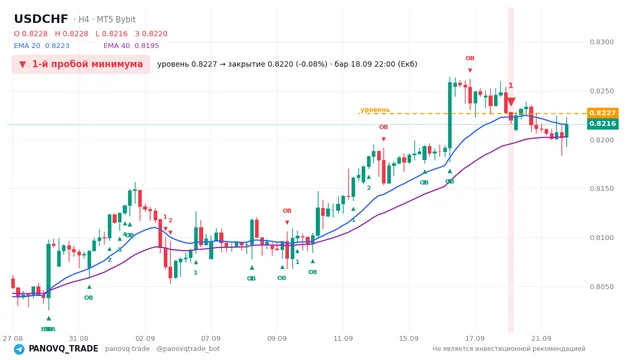This screenshot has width=640, height=360.
Task: Click the 0.8300 price axis label
Action: 602,42
